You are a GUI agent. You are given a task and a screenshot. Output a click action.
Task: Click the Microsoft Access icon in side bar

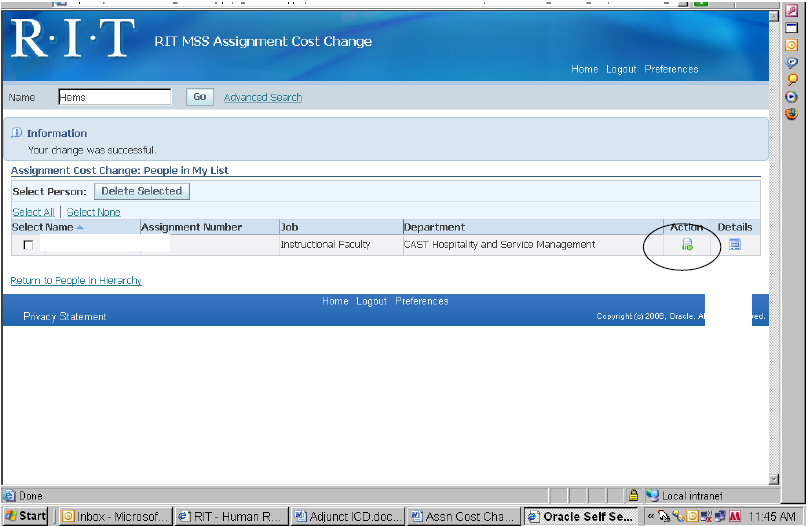[x=791, y=11]
